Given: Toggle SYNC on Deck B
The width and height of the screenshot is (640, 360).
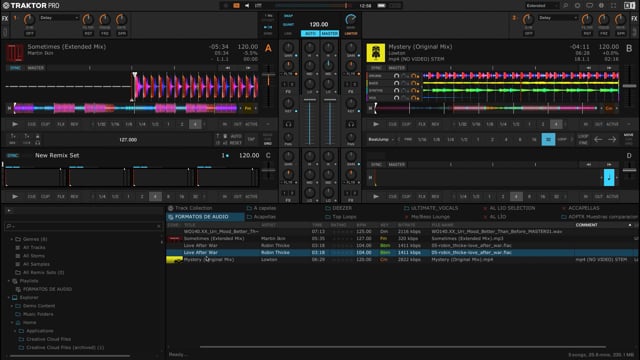Looking at the screenshot, I should pos(376,68).
